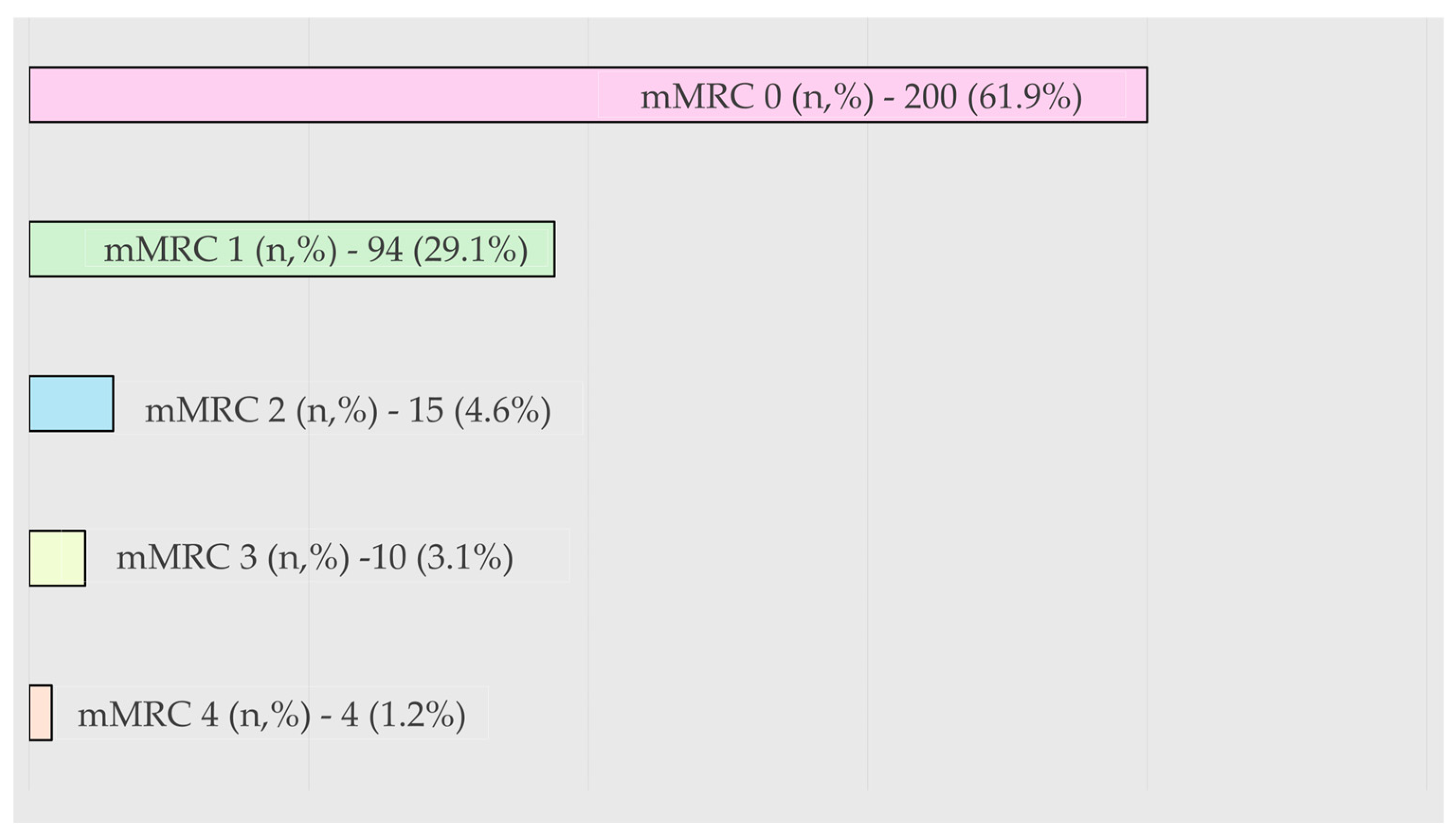The height and width of the screenshot is (840, 1455).
Task: Select the text mMRC 3 (n,%) -10 (3.1%)
Action: pyautogui.click(x=315, y=558)
